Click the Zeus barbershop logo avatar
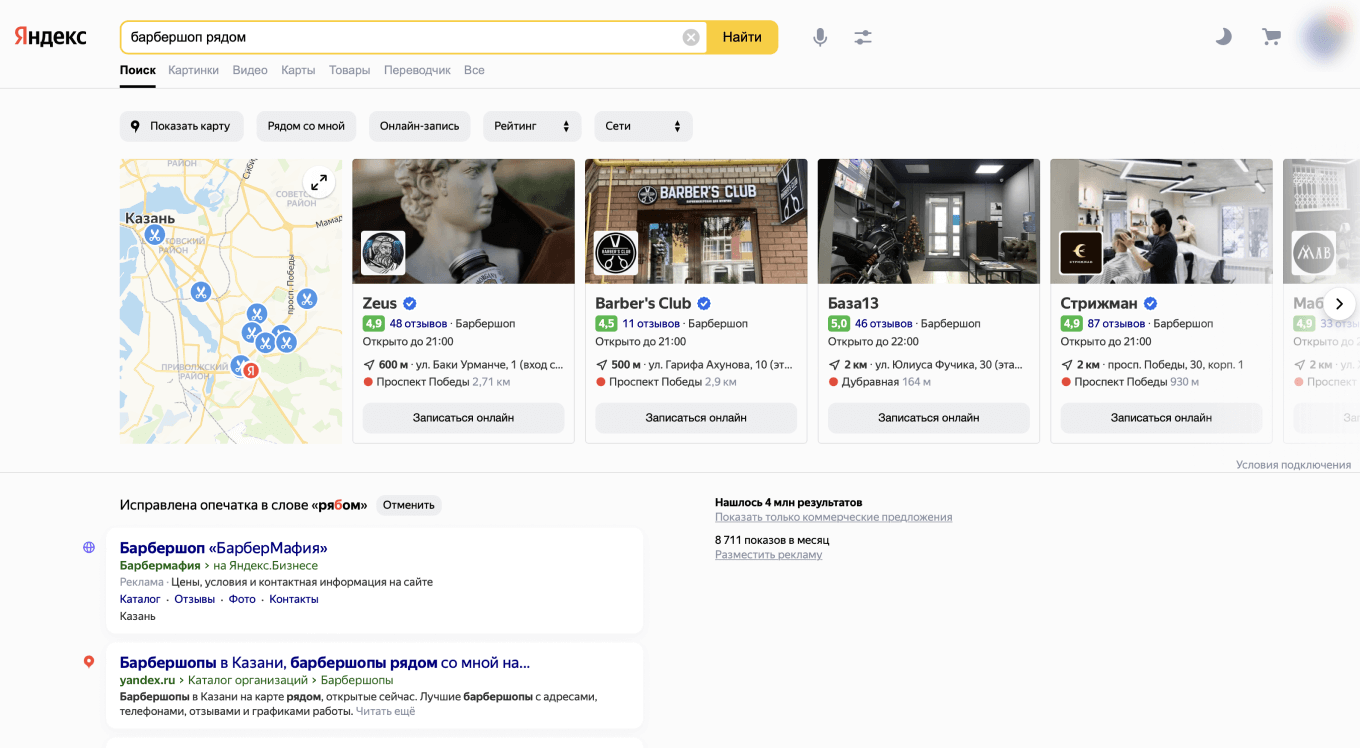Screen dimensions: 1360x748 coord(383,253)
